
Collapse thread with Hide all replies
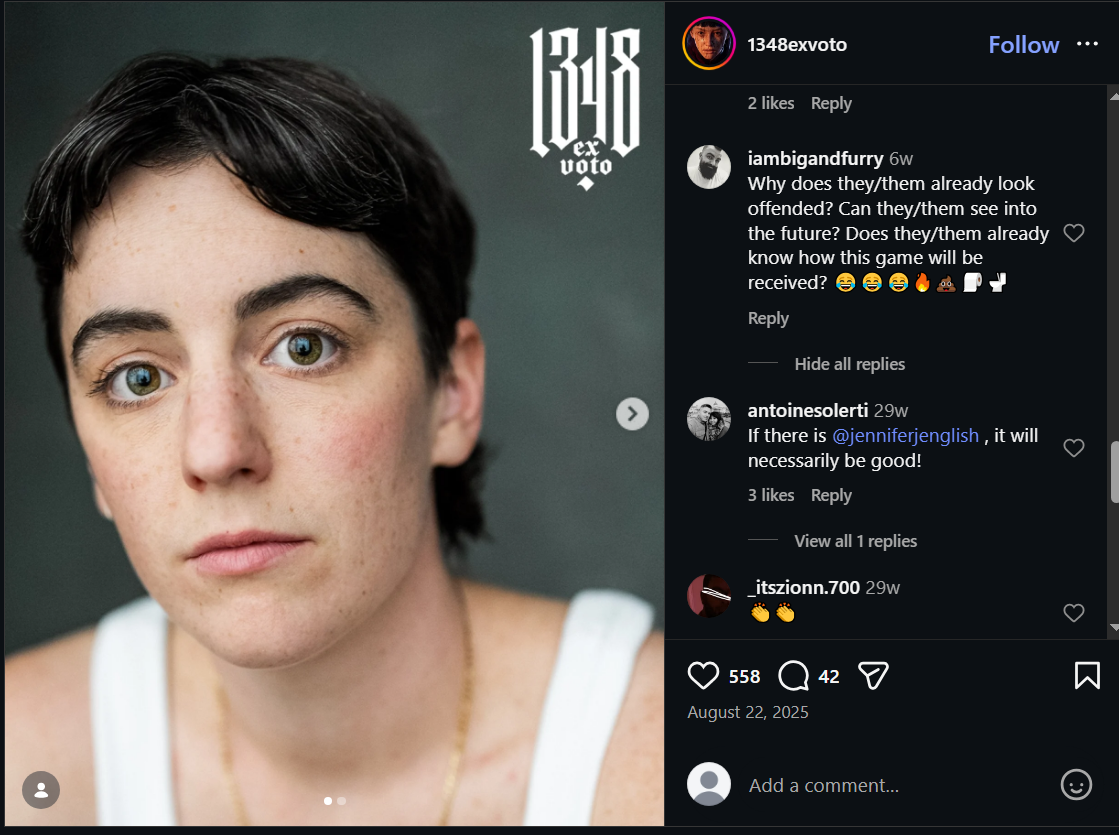pyautogui.click(x=849, y=364)
